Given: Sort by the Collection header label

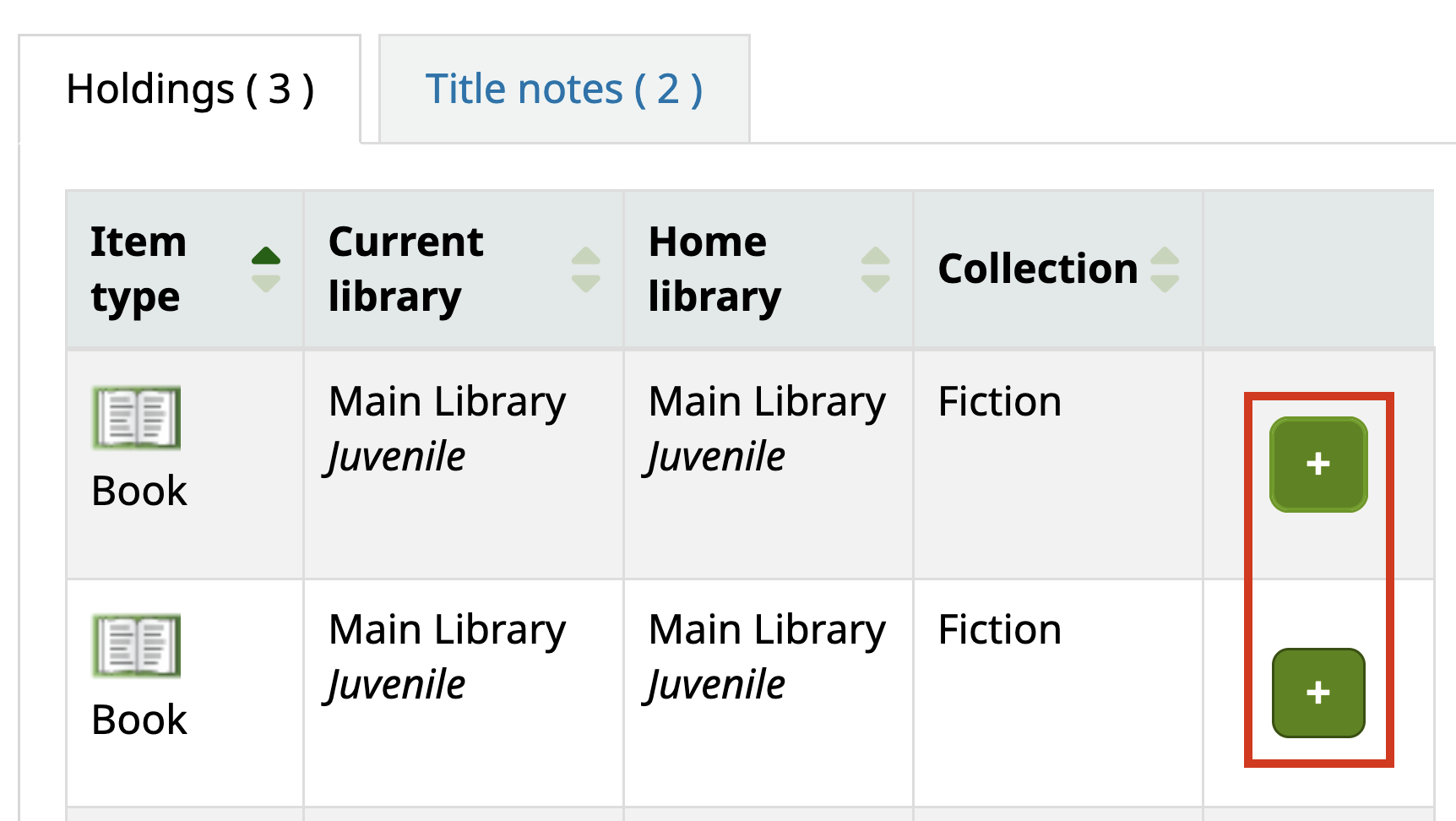Looking at the screenshot, I should (1038, 269).
